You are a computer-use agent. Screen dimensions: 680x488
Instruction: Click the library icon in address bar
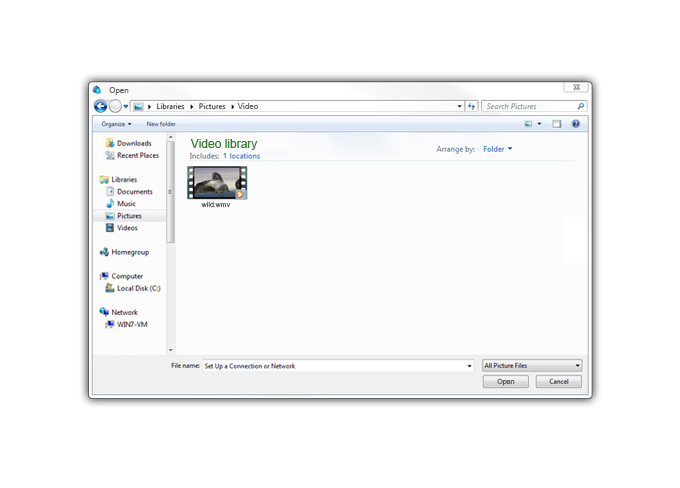click(138, 106)
